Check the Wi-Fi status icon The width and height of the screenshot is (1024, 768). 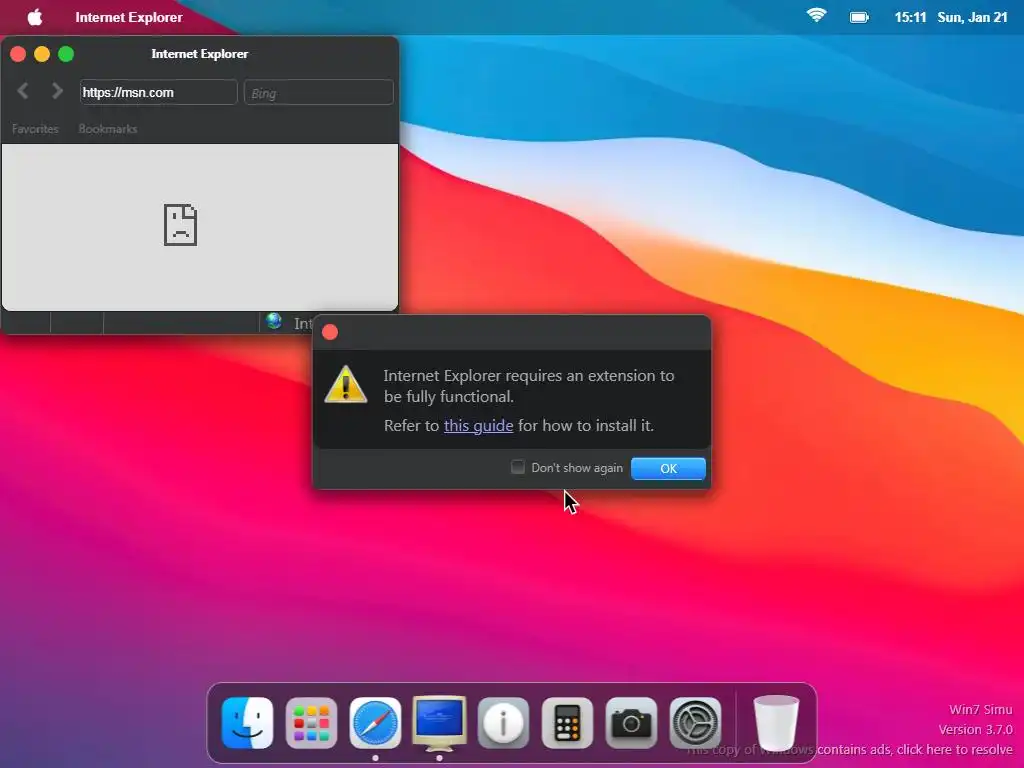[816, 15]
